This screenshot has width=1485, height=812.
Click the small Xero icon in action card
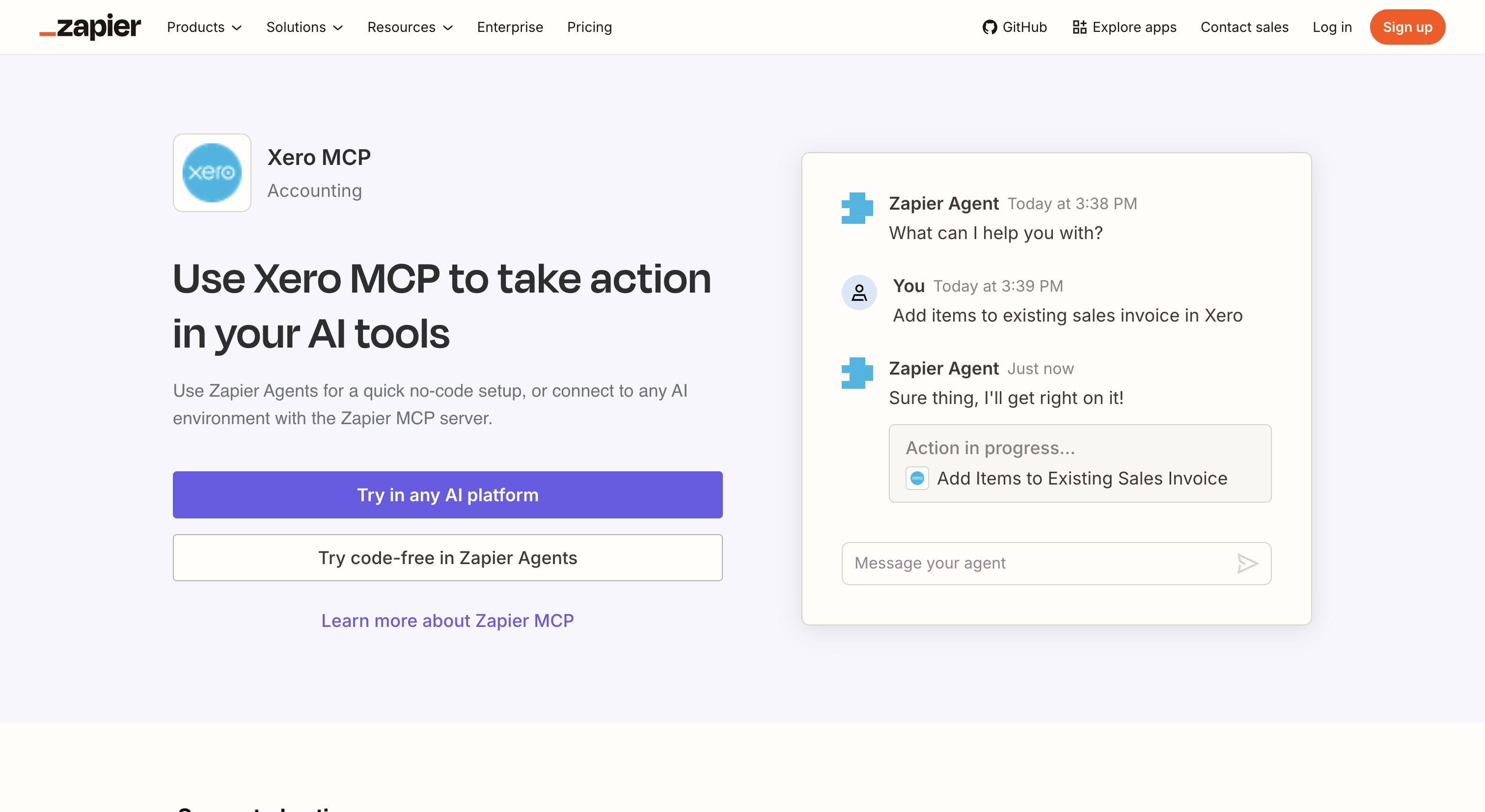(917, 478)
